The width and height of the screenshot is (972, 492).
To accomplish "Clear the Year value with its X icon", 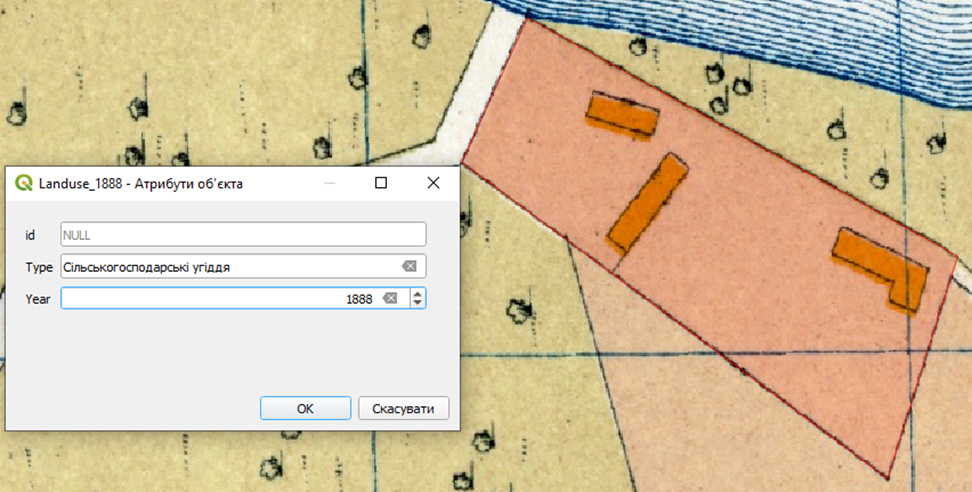I will pyautogui.click(x=389, y=298).
